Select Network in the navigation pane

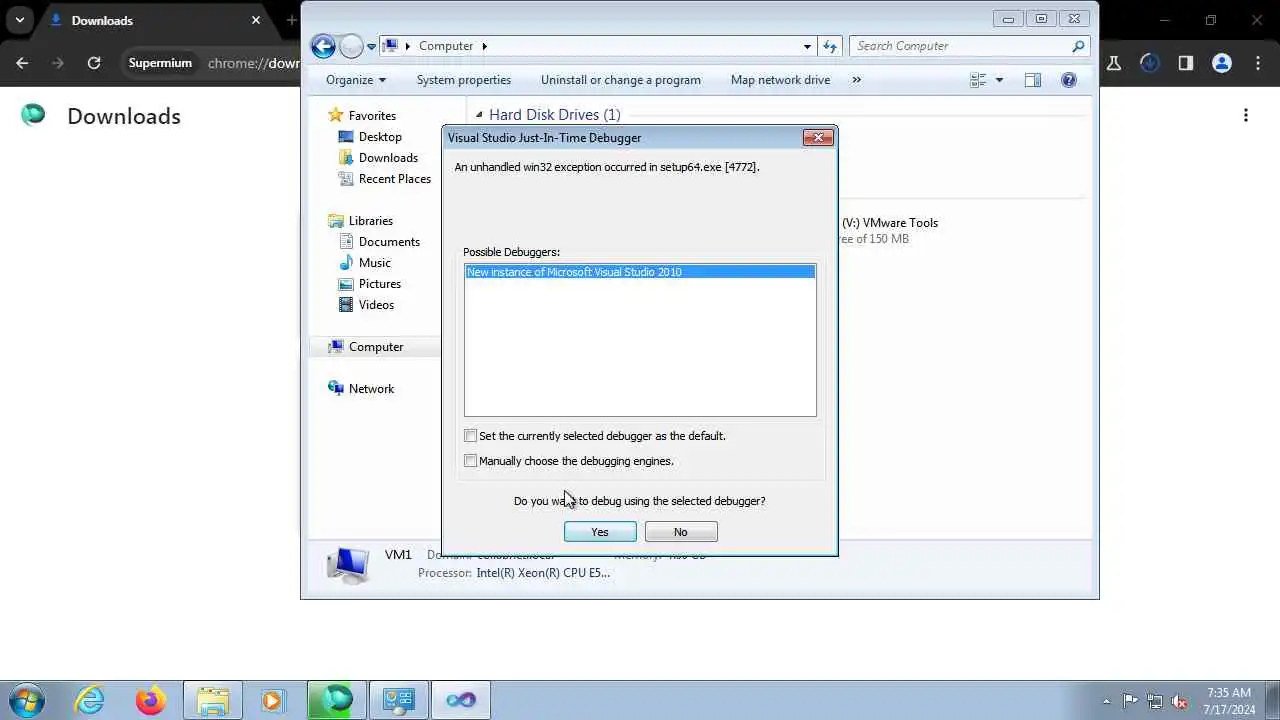371,389
